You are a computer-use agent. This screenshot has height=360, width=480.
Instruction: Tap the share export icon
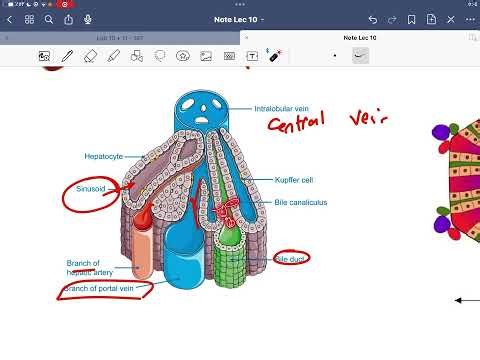(68, 19)
